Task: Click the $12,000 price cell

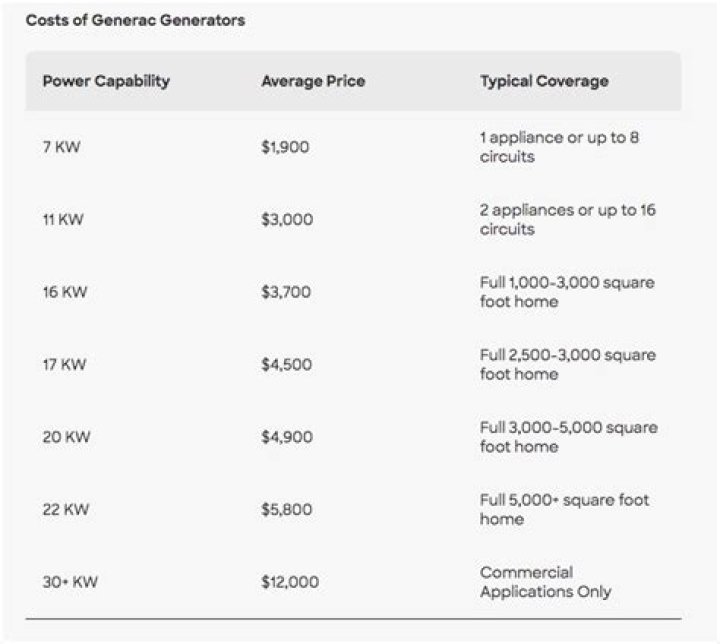Action: pos(290,582)
